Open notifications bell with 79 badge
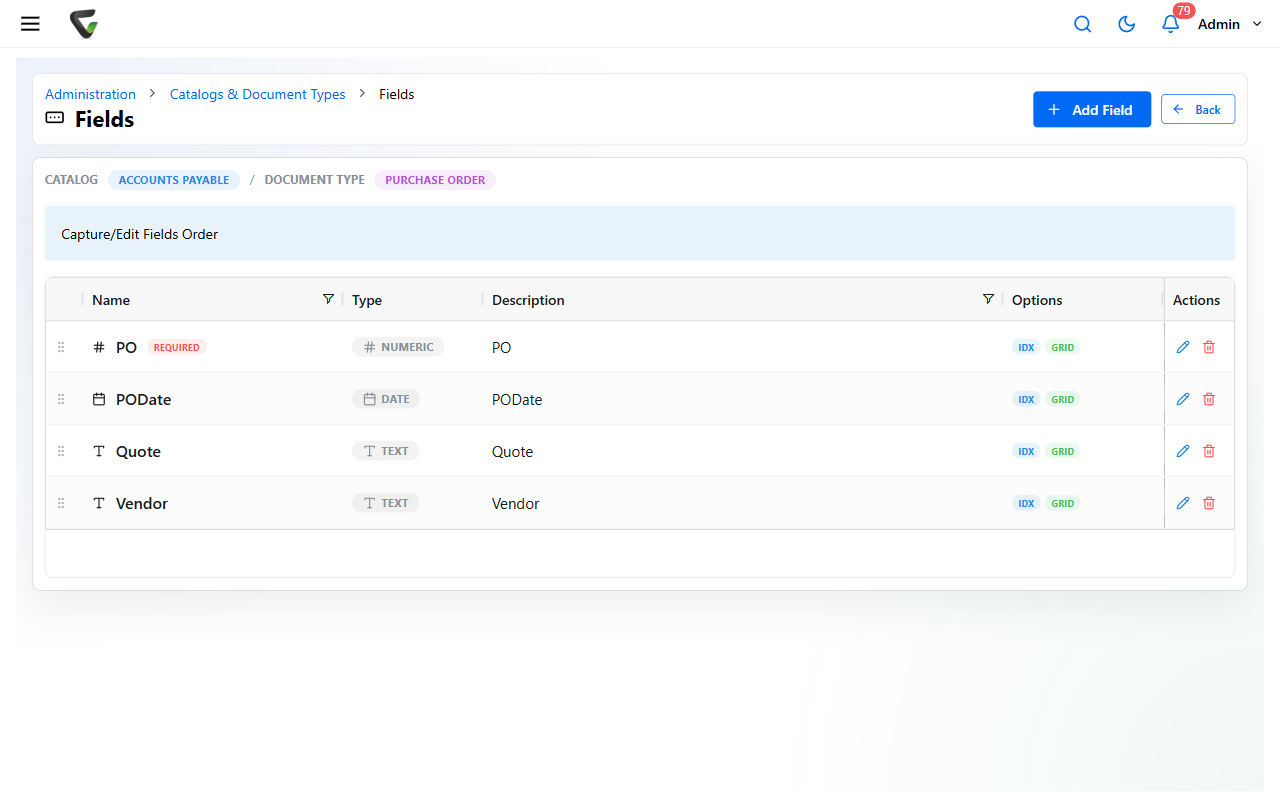This screenshot has height=800, width=1280. point(1171,22)
